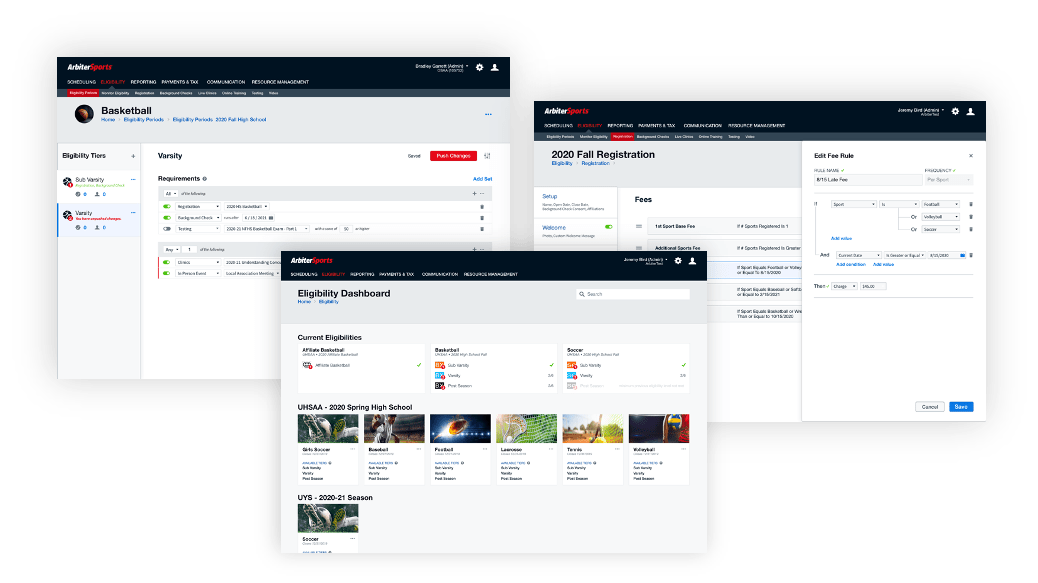Click user profile icon in Registration window
1038x583 pixels.
(x=970, y=111)
